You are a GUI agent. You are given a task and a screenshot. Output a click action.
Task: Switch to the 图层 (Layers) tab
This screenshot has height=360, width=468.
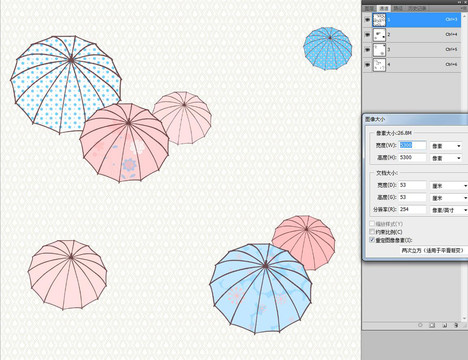[x=369, y=8]
